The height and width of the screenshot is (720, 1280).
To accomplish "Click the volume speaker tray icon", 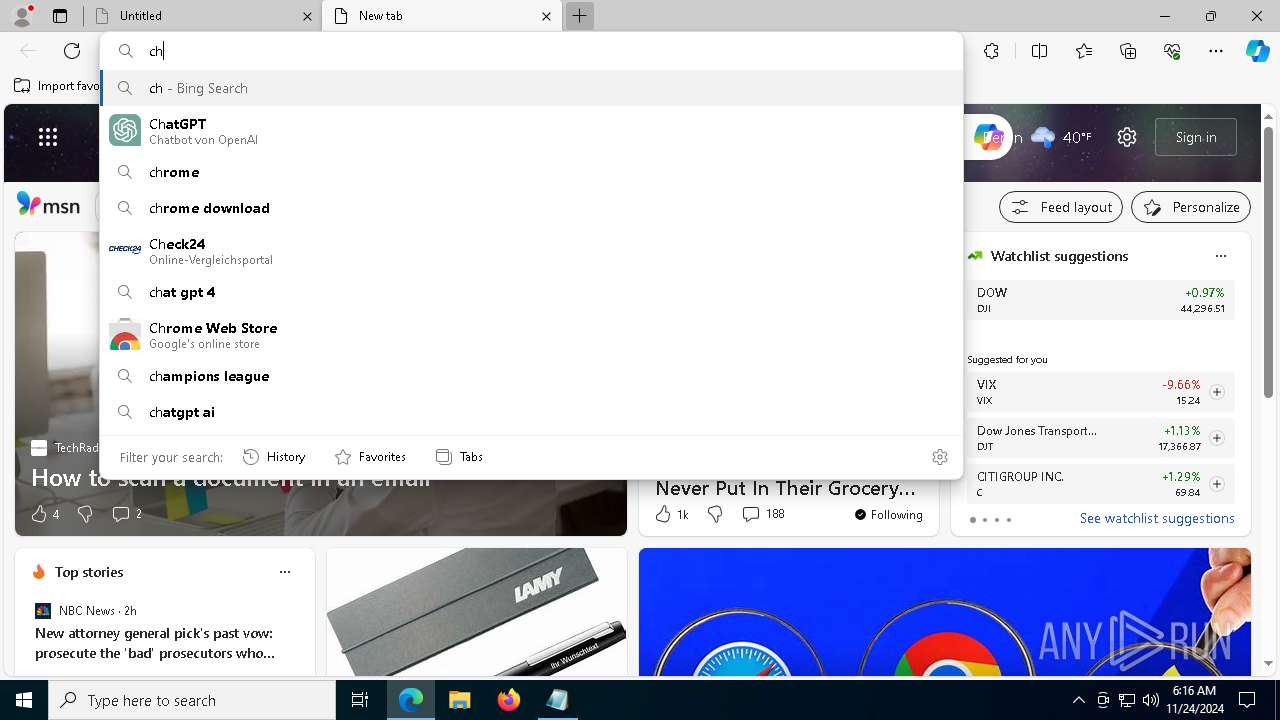I will 1150,700.
